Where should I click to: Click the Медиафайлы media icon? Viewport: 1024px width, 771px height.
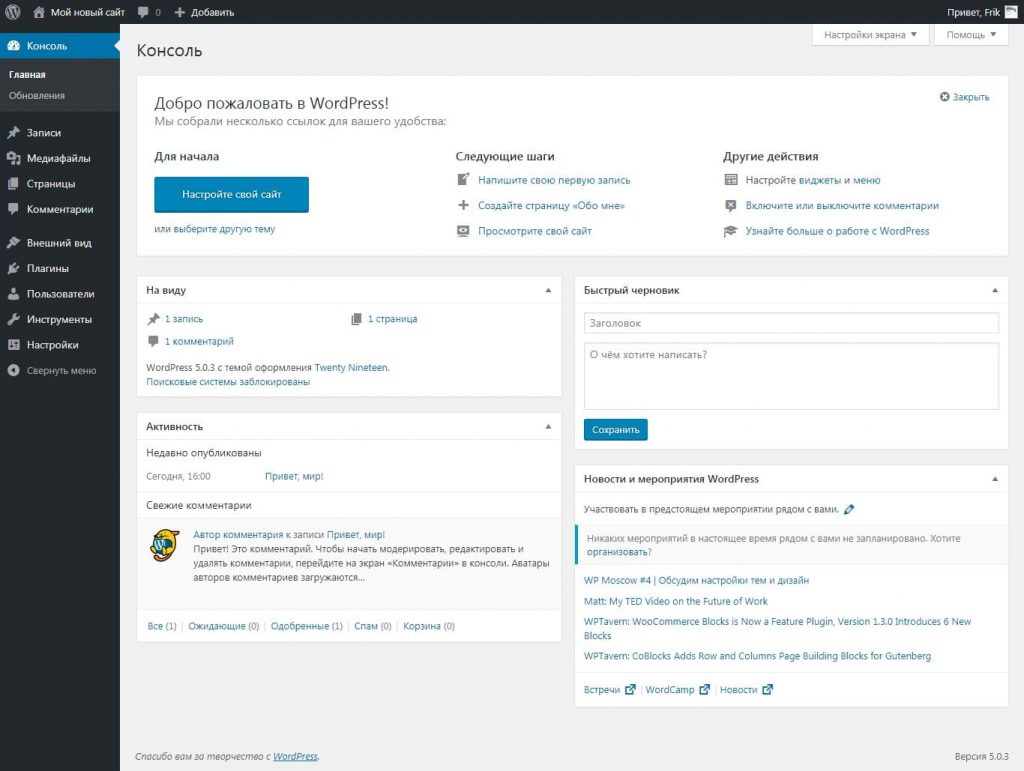[x=13, y=158]
